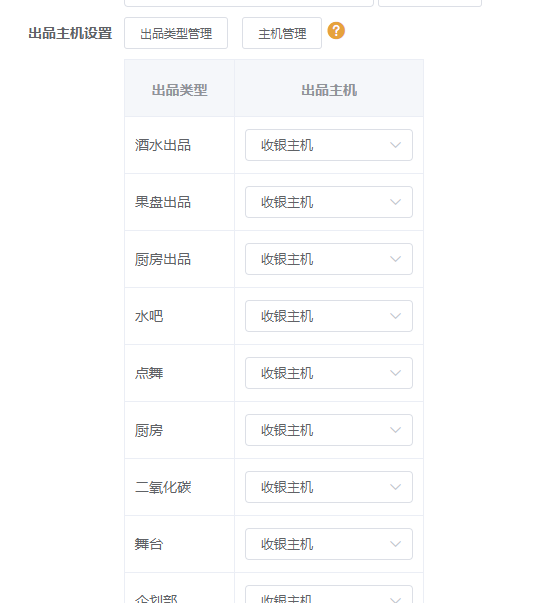Expand host dropdown for 舞台
The image size is (535, 603).
(329, 544)
